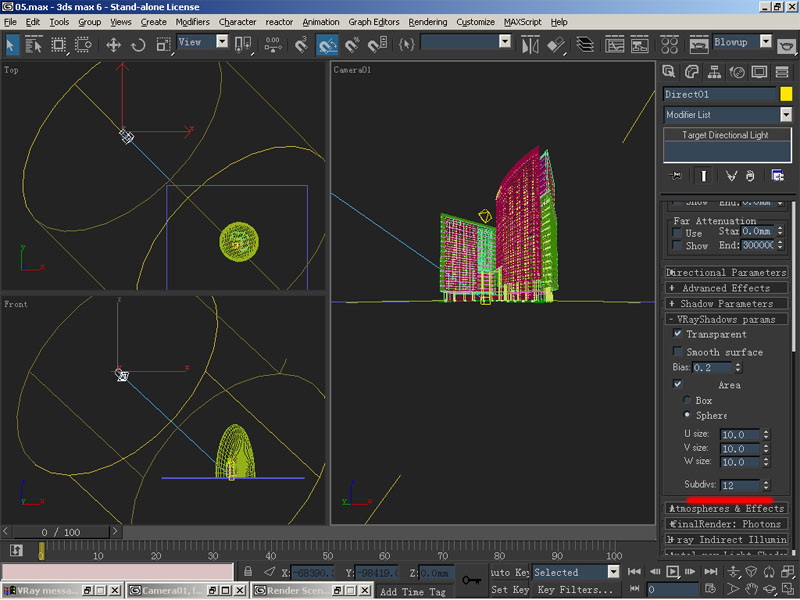Click the Subdivs value input field
800x600 pixels.
[x=739, y=485]
